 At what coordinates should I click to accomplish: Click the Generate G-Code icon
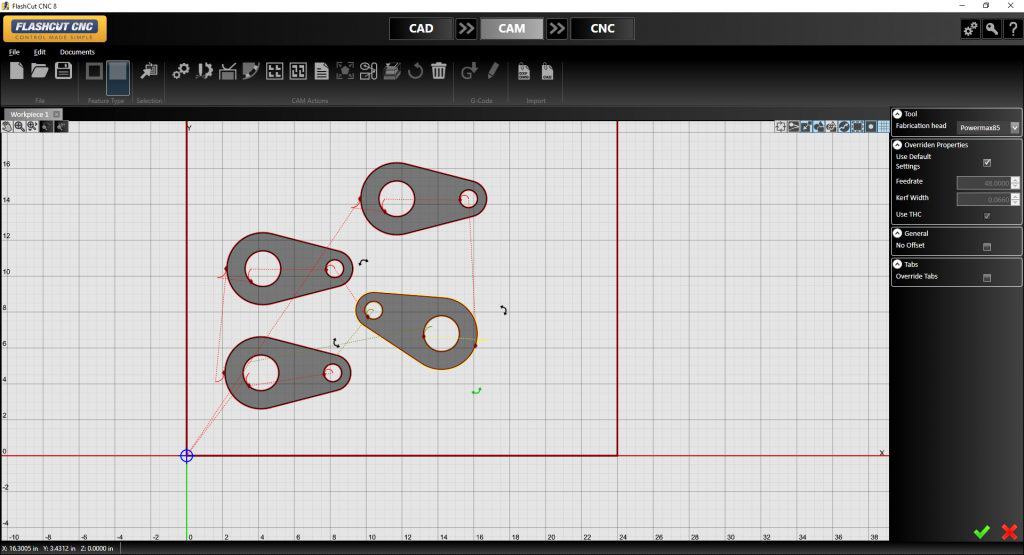pyautogui.click(x=469, y=71)
